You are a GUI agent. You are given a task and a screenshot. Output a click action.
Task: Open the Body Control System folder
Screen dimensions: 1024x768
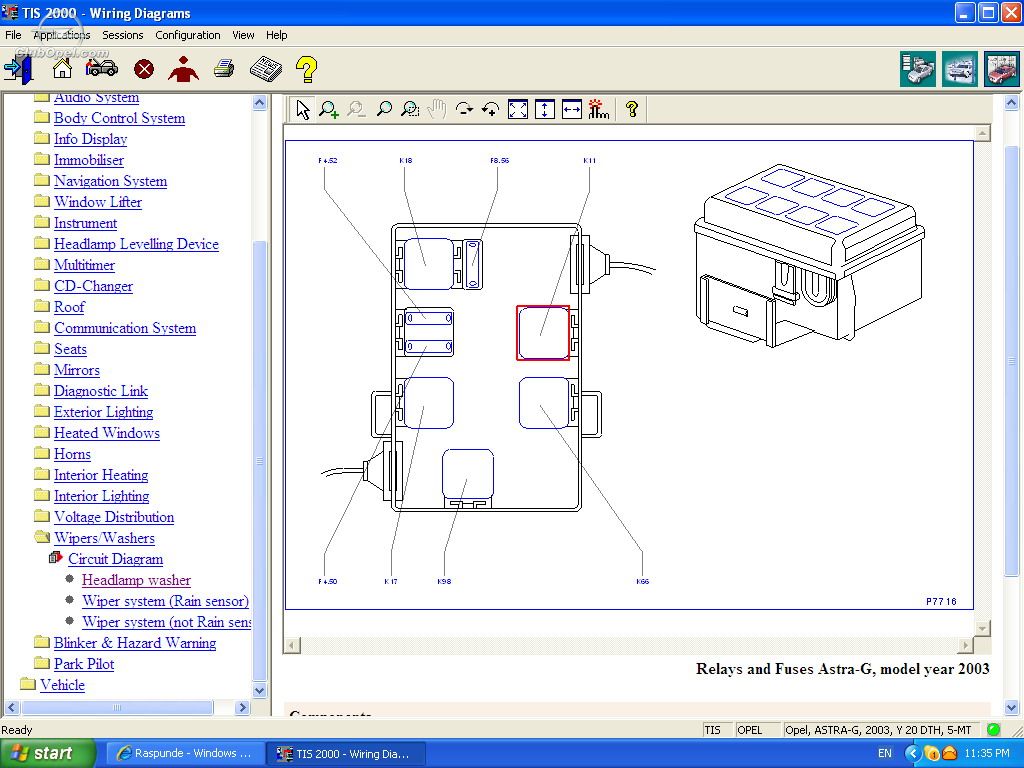click(119, 118)
